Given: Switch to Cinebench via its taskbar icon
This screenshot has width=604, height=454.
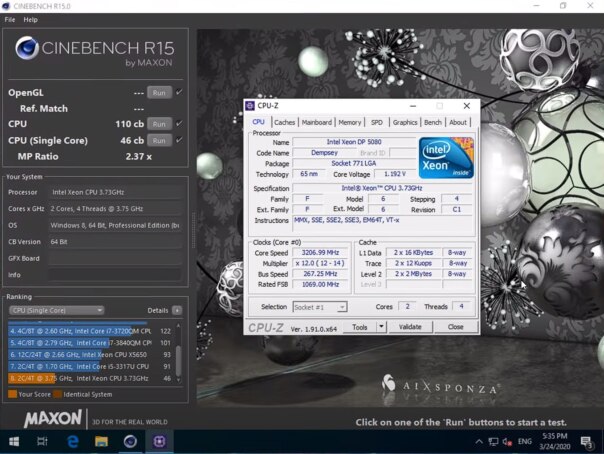Looking at the screenshot, I should (x=131, y=441).
